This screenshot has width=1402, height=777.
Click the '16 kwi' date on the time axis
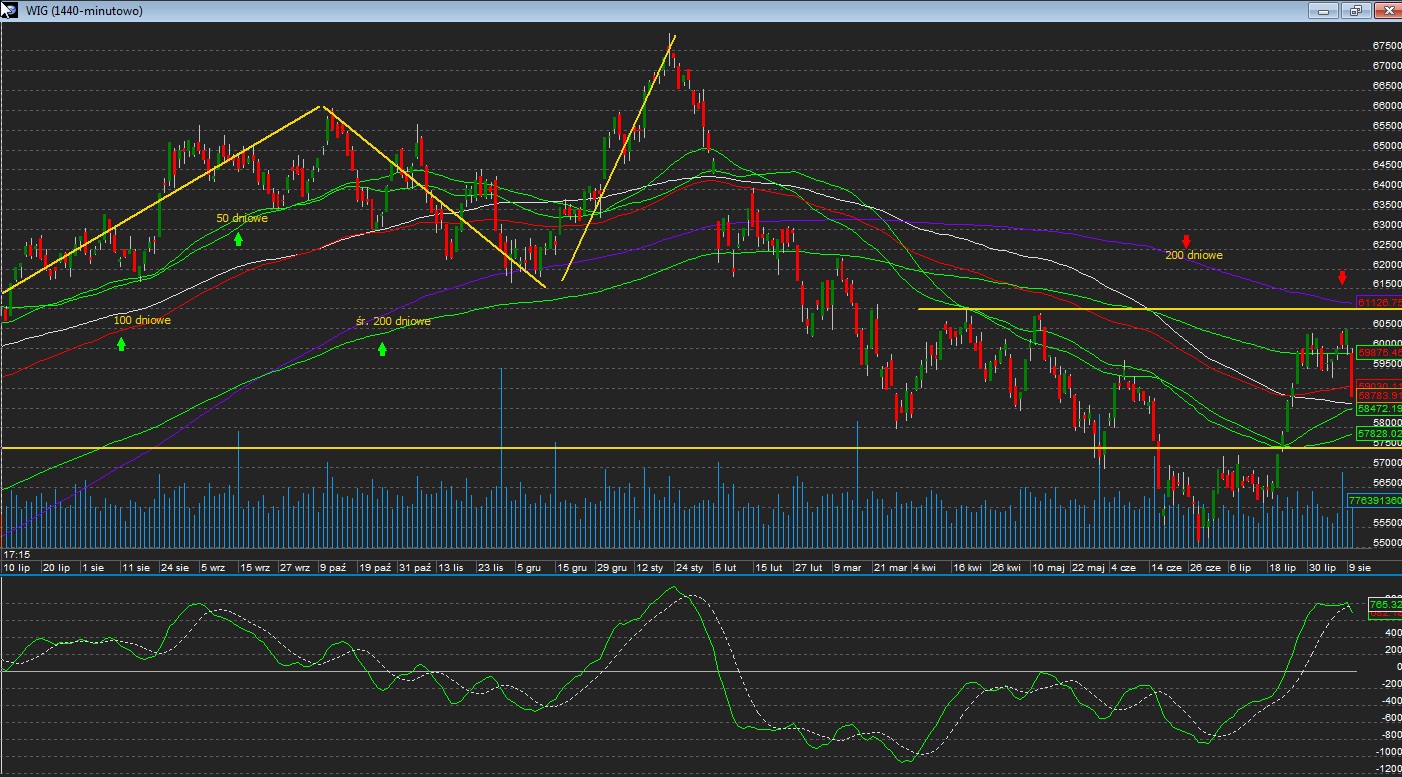point(966,568)
